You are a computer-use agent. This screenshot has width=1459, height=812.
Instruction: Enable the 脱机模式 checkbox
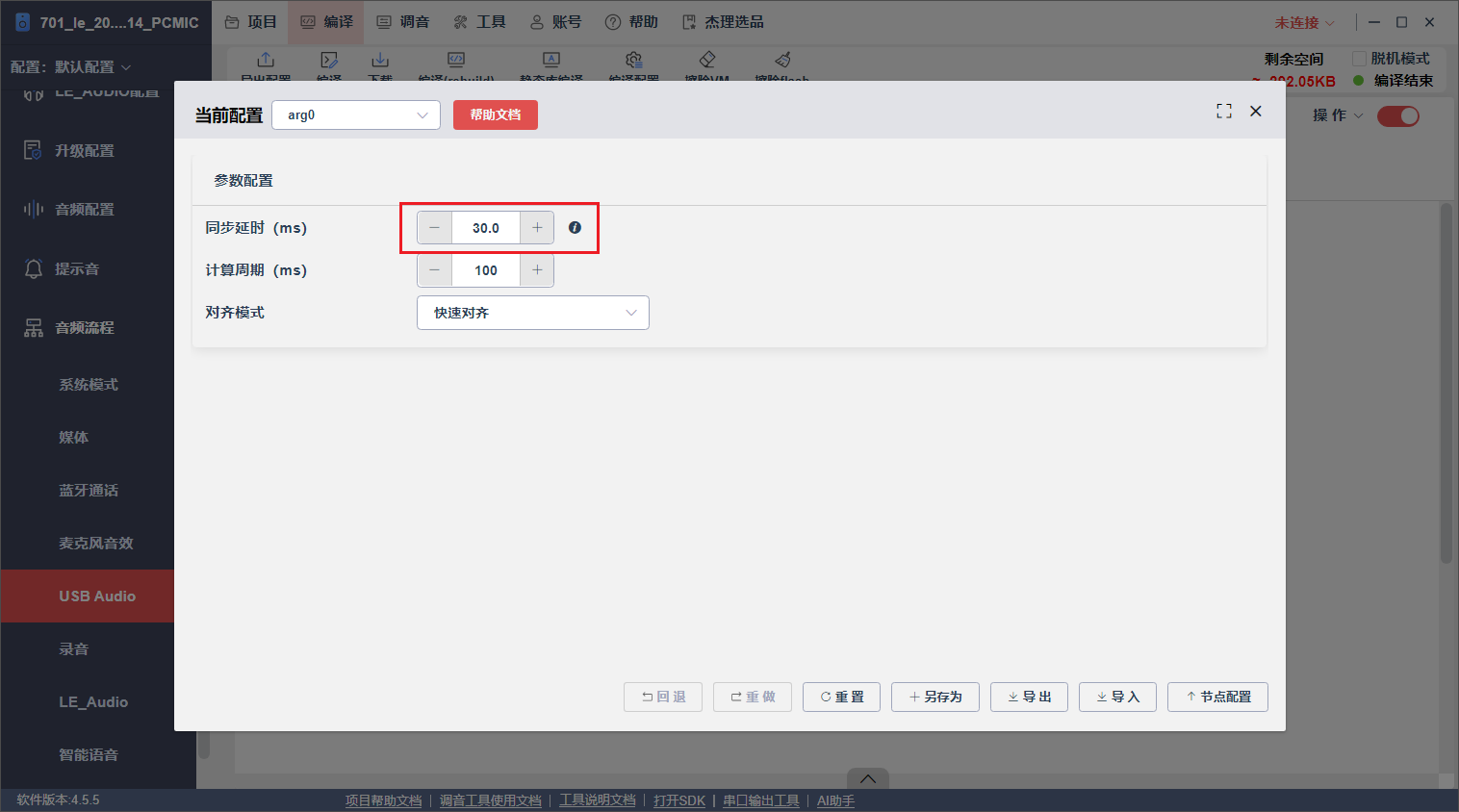coord(1360,59)
